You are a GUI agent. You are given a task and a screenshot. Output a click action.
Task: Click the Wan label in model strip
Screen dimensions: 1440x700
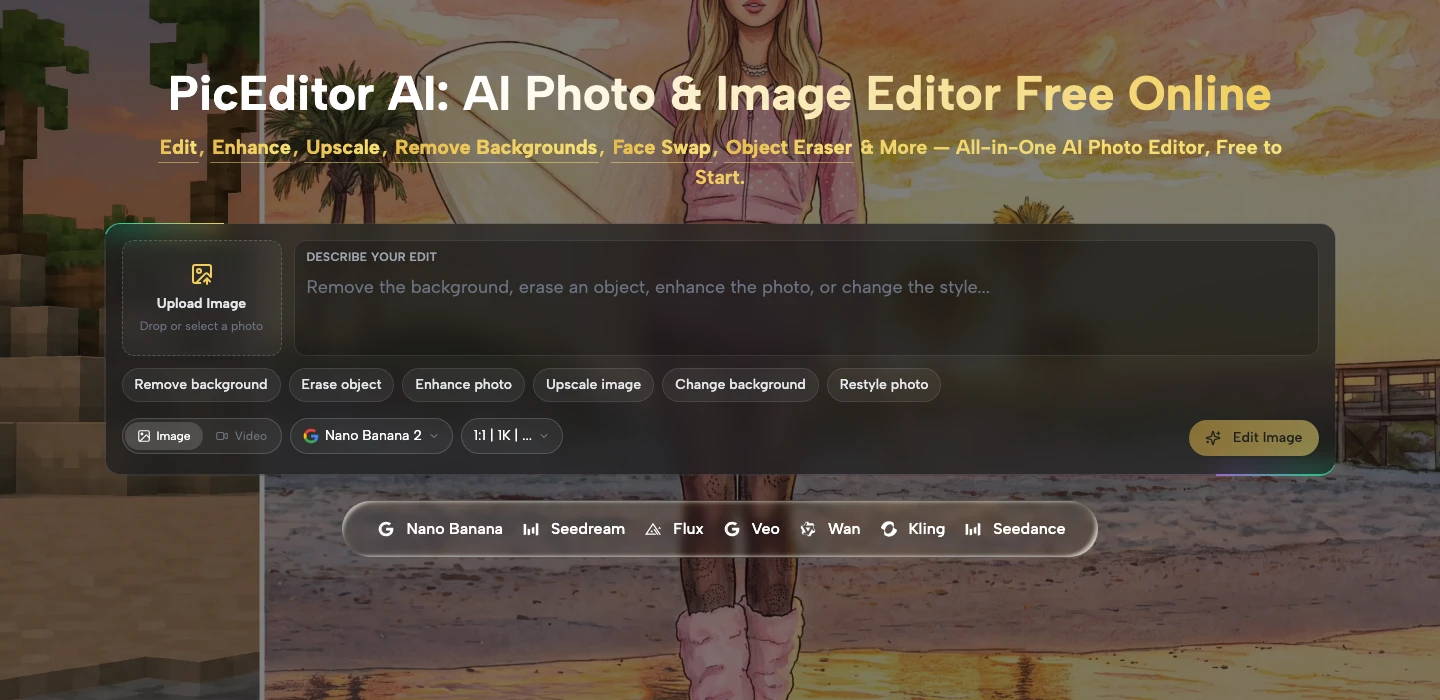pyautogui.click(x=844, y=529)
